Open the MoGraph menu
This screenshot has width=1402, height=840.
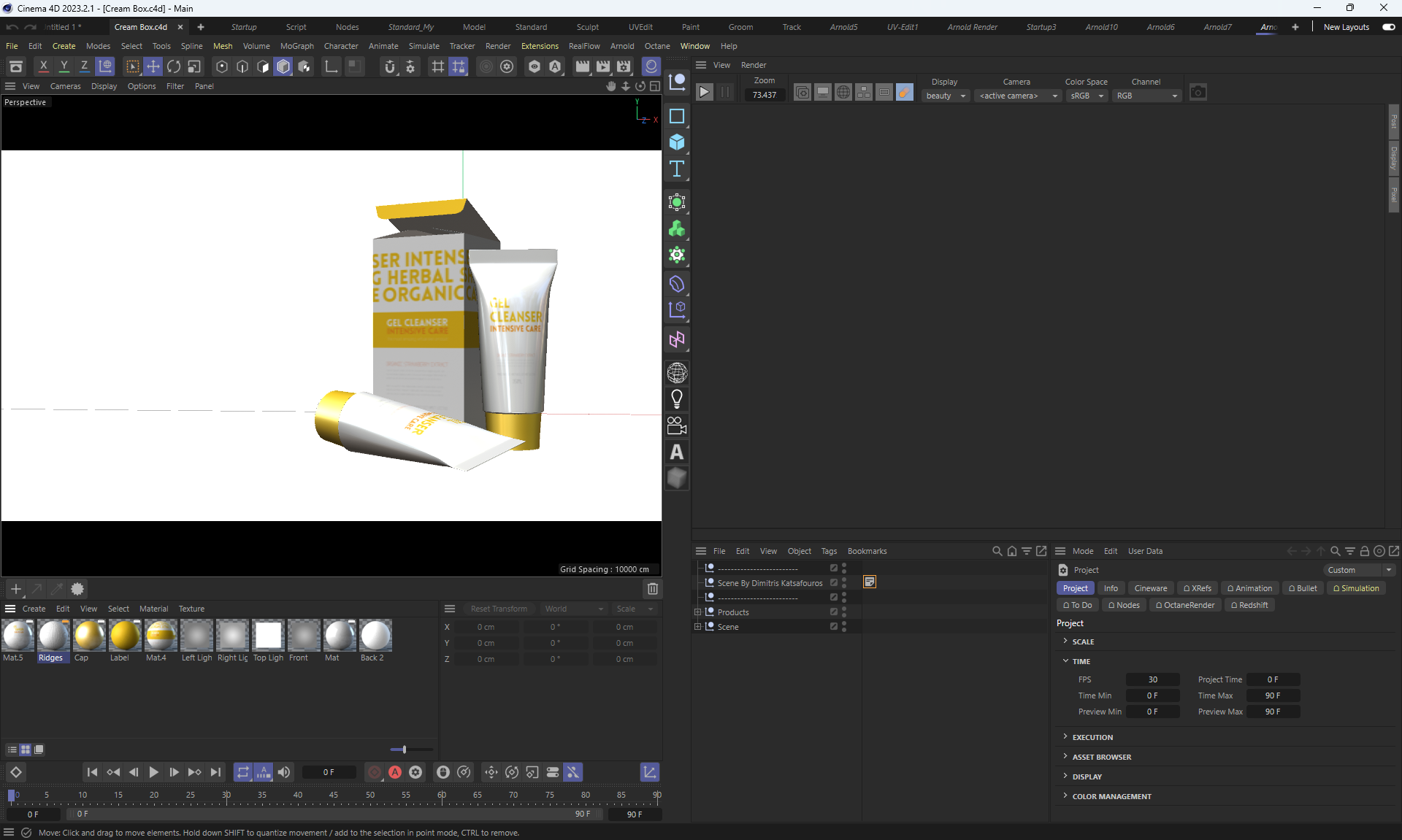(x=296, y=46)
